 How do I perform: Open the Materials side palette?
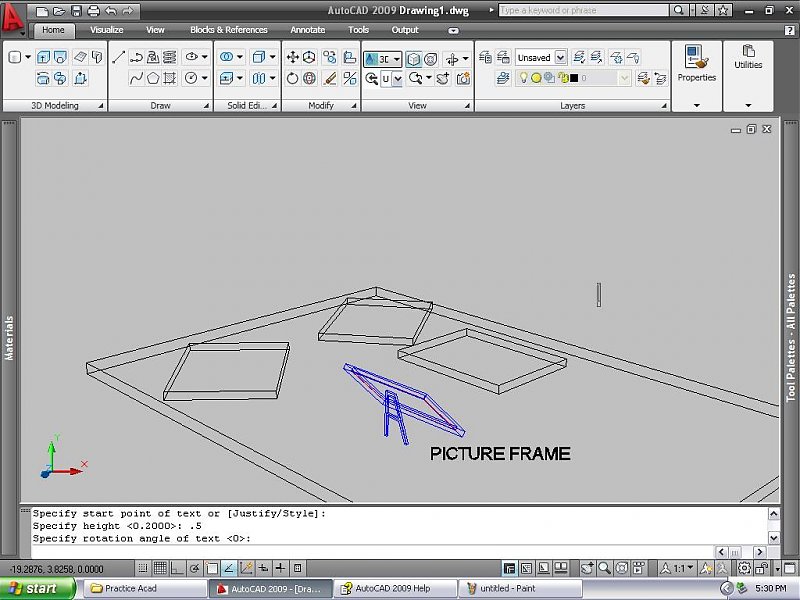[x=9, y=338]
